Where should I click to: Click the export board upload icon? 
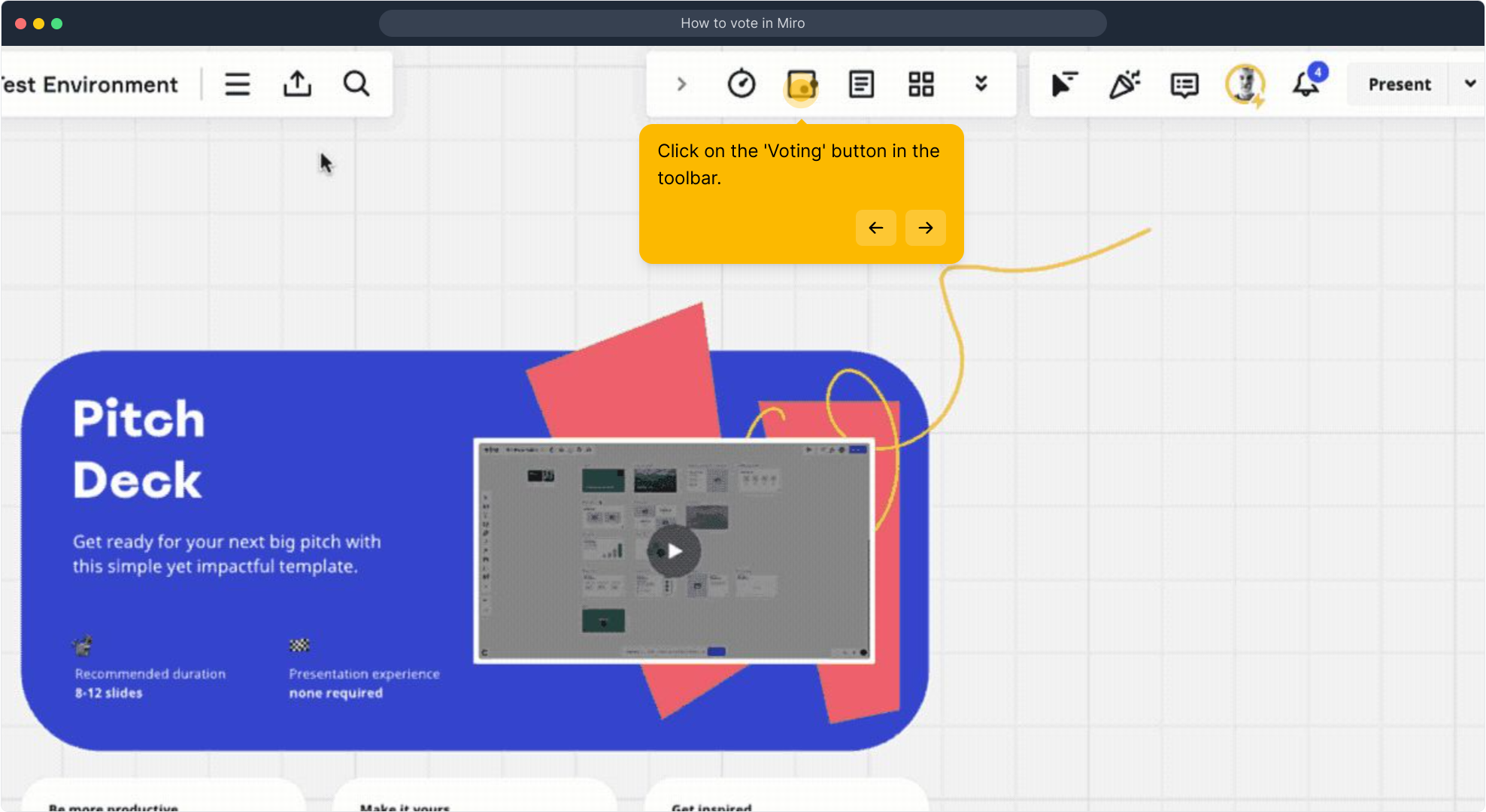[x=297, y=84]
